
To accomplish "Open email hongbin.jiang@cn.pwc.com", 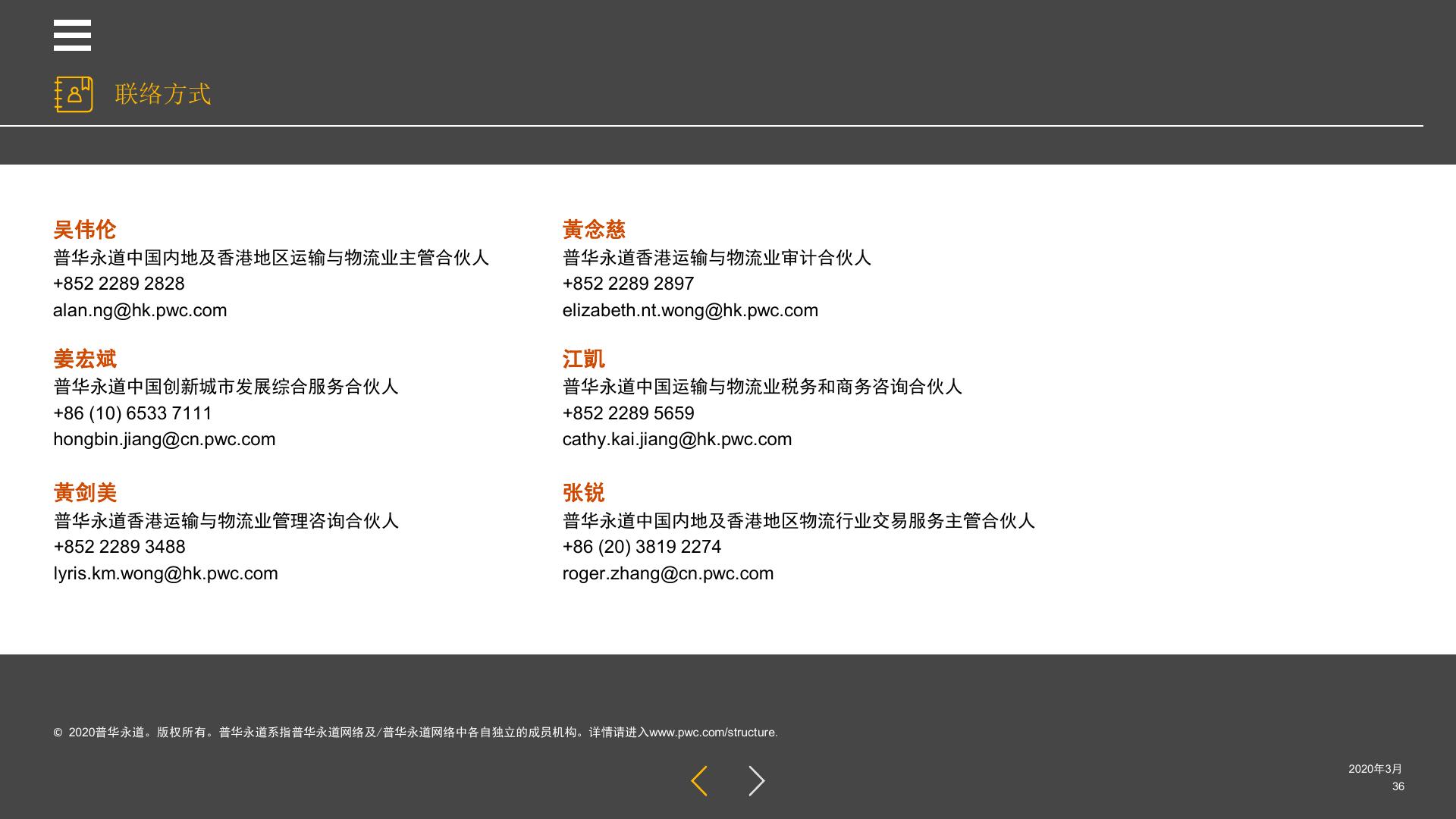I will coord(165,439).
